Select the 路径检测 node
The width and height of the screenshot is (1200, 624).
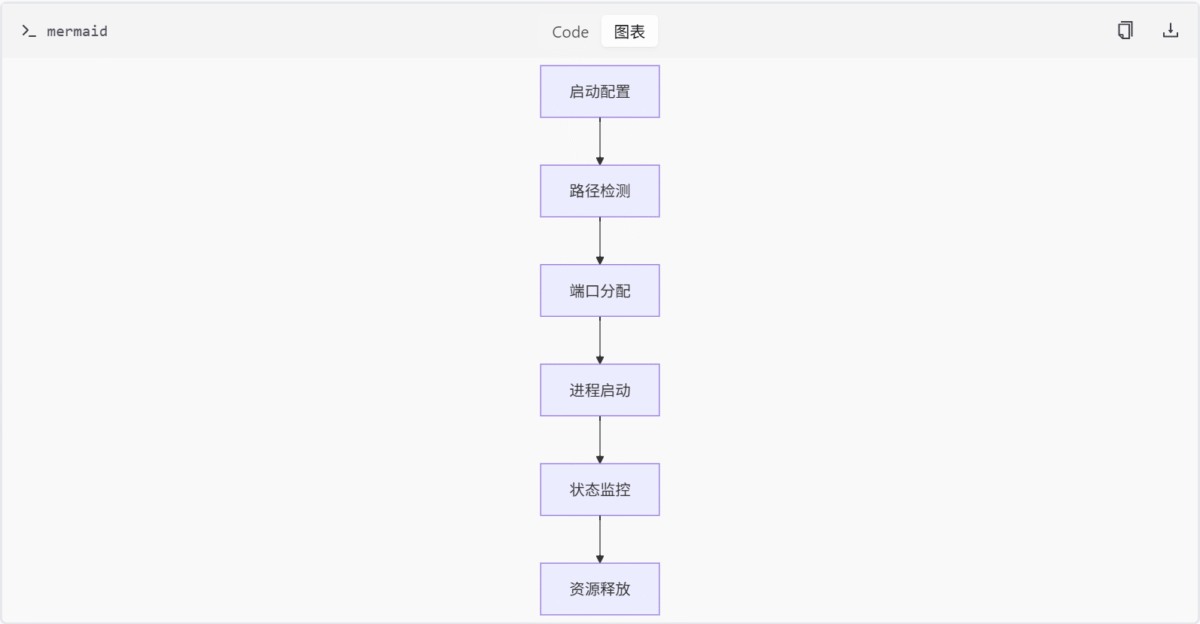[600, 190]
